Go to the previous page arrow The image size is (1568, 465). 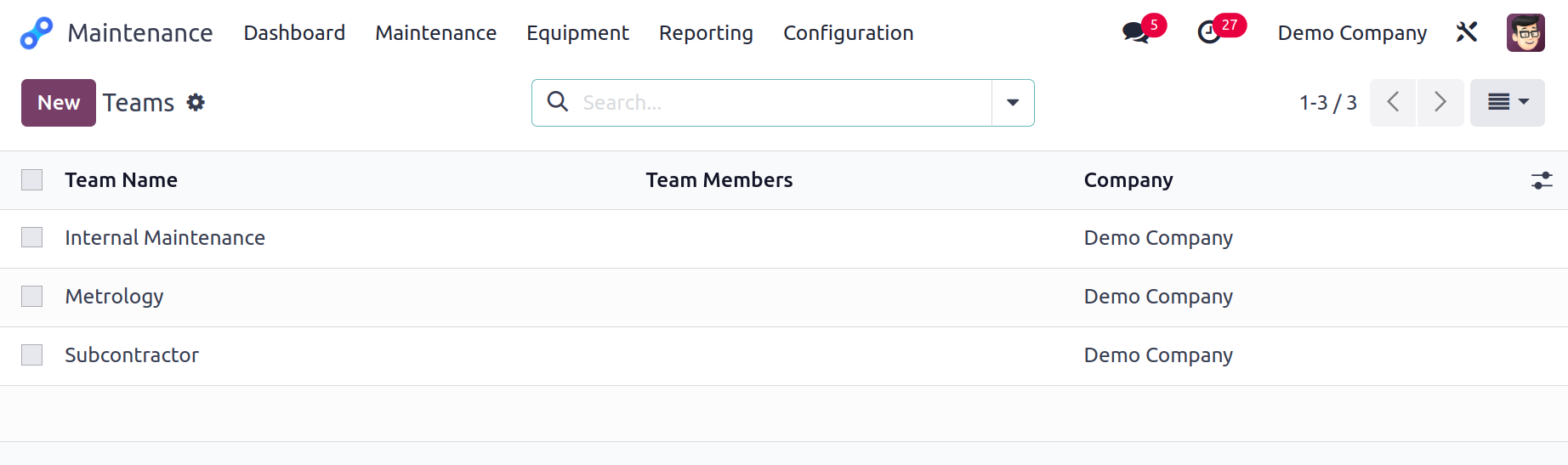point(1393,103)
